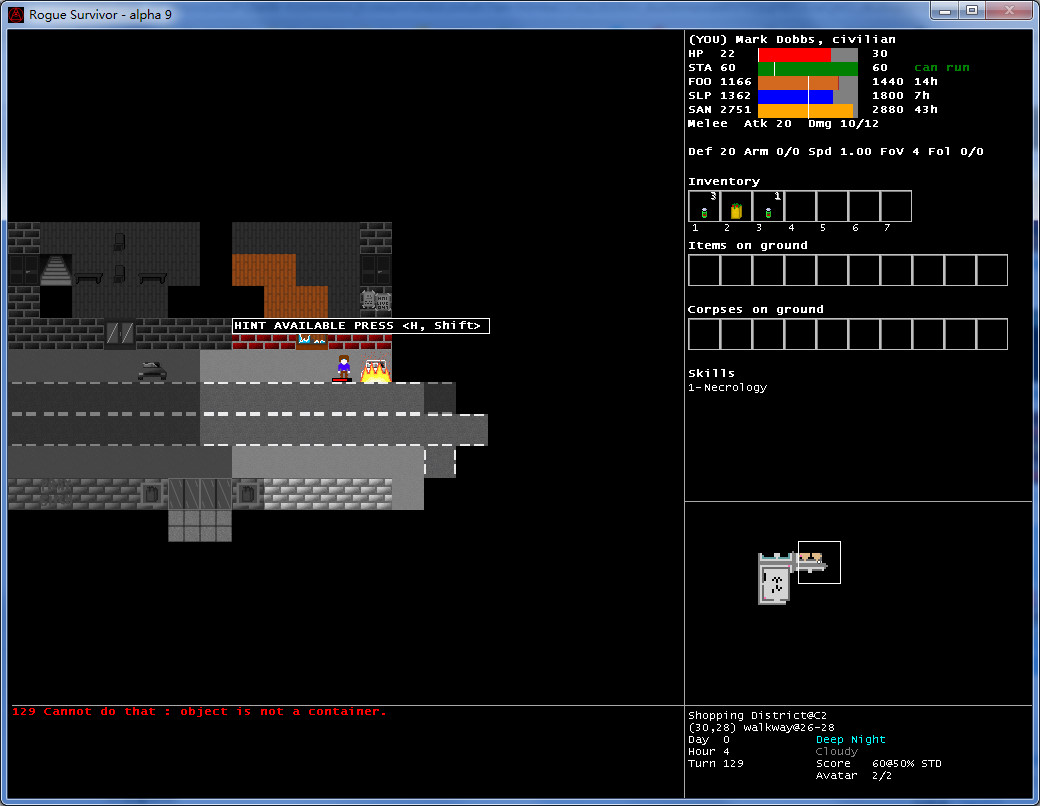Screen dimensions: 1040x806
Task: Select the yellow grocery bag in inventory slot 2
Action: 736,206
